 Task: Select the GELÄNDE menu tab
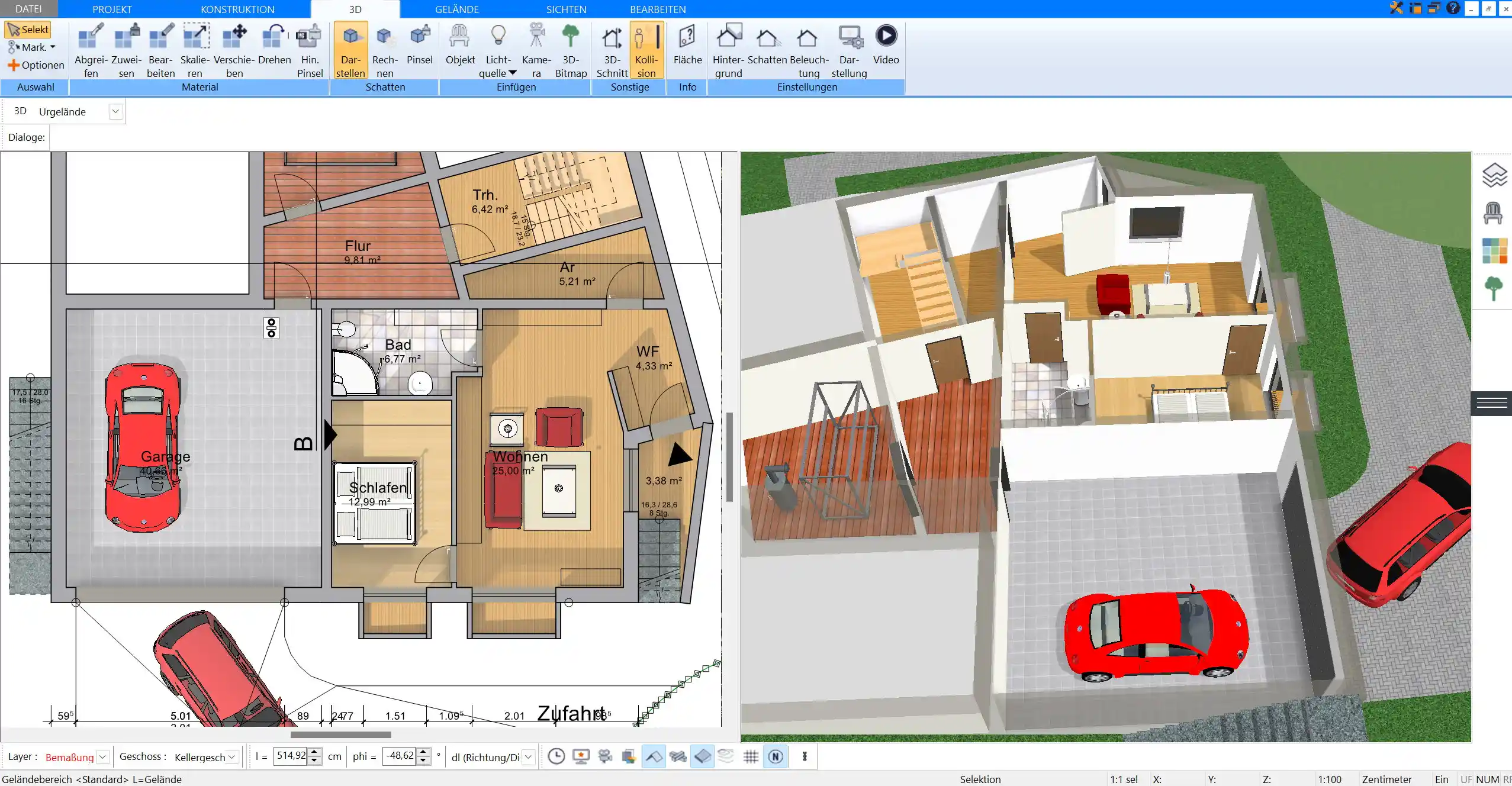pyautogui.click(x=456, y=9)
